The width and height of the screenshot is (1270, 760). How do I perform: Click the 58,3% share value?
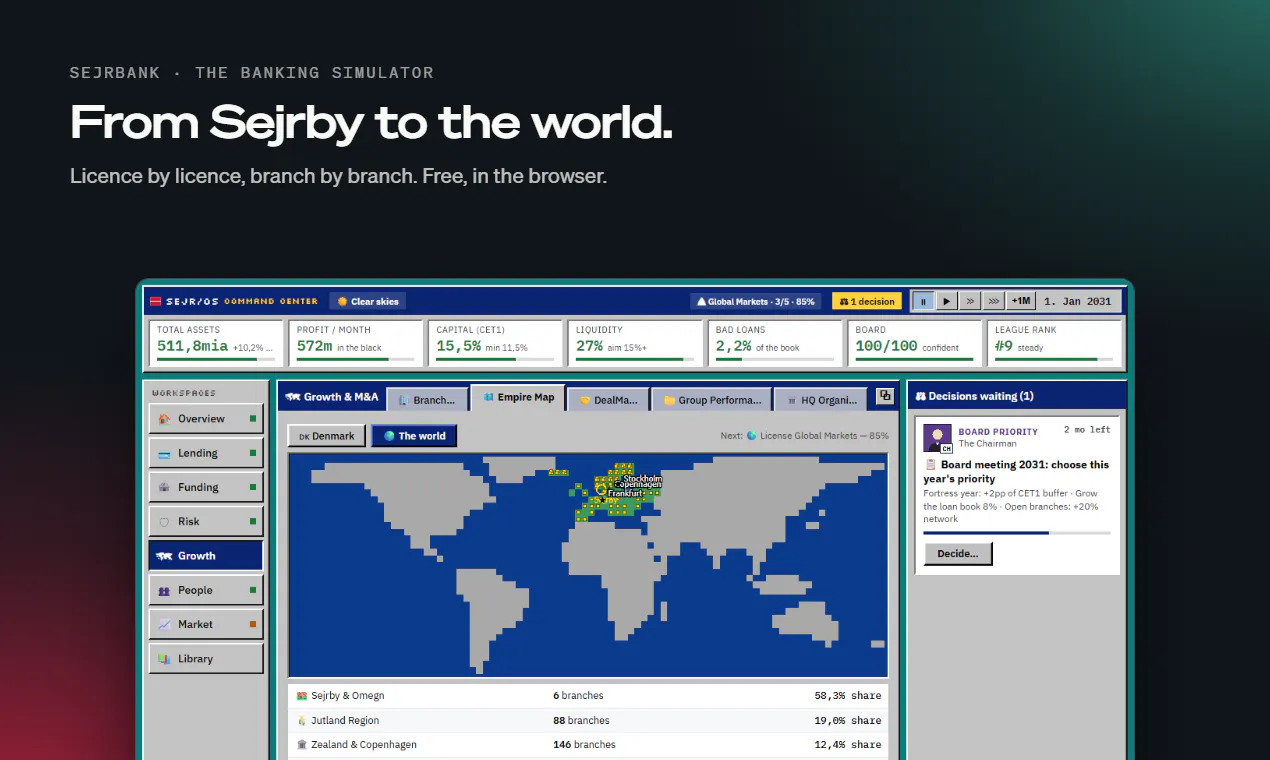tap(848, 695)
